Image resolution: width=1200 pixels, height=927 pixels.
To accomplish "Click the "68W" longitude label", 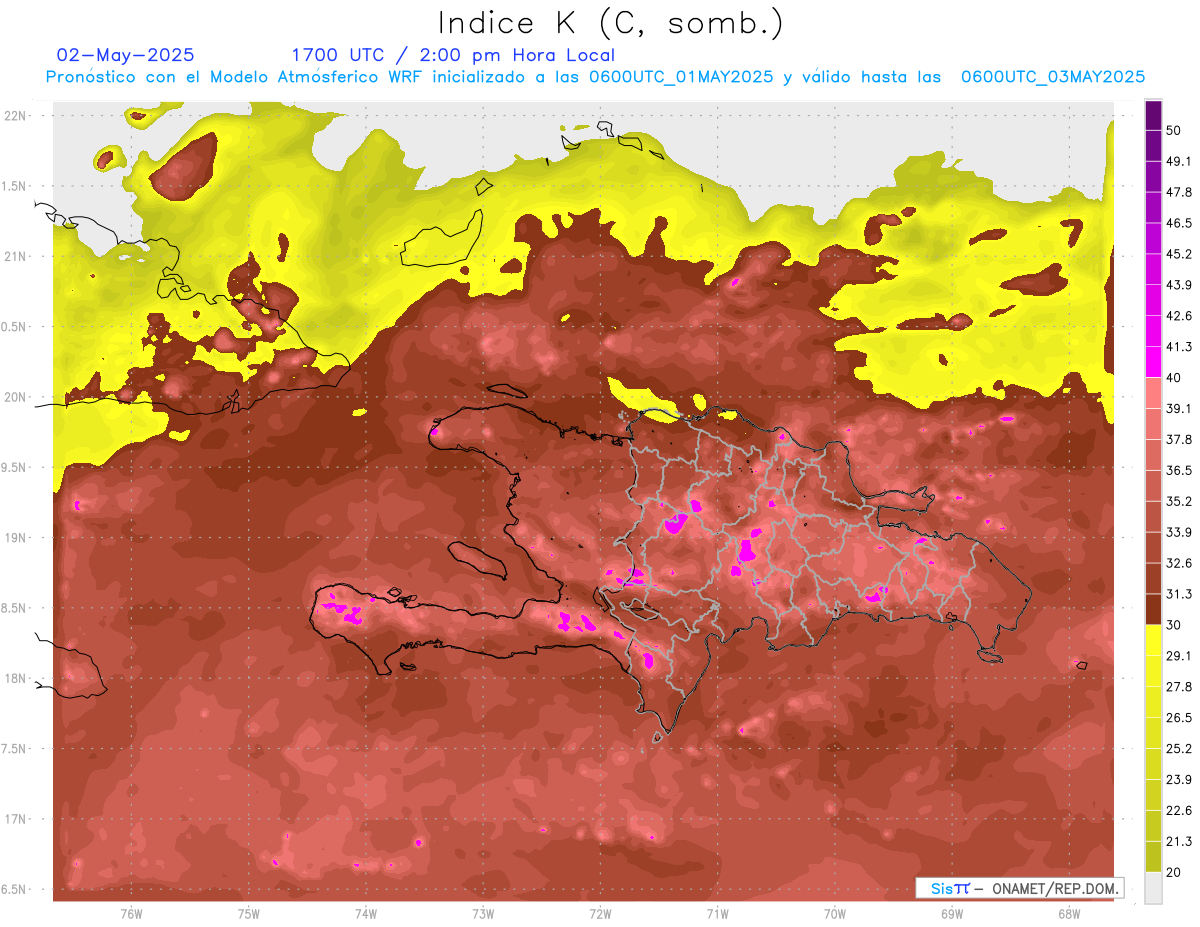I will tap(1069, 914).
